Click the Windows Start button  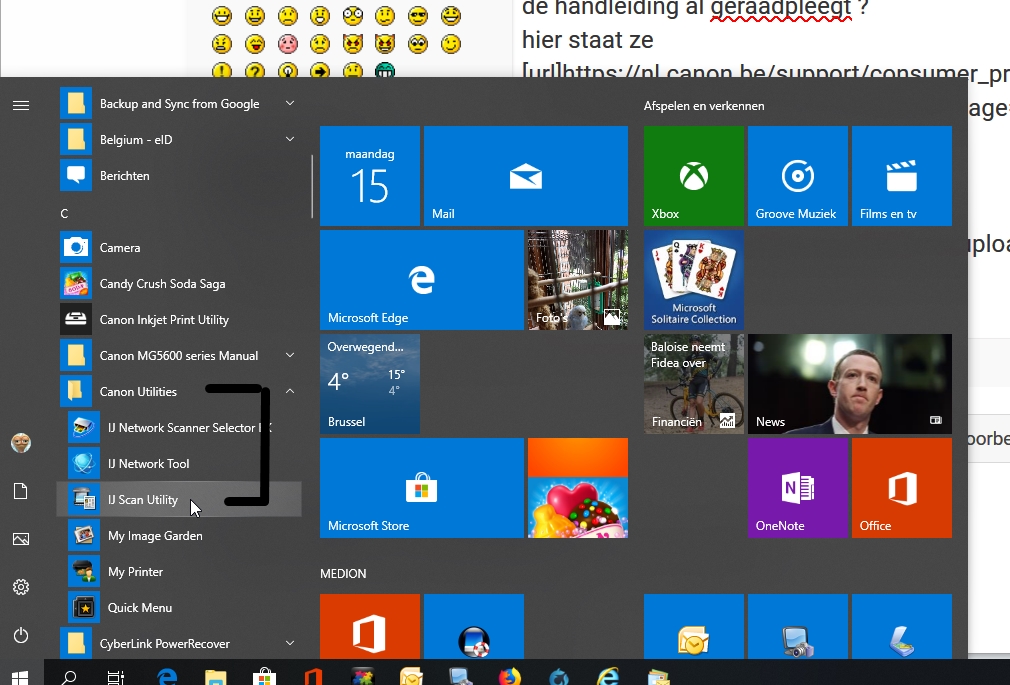(x=19, y=676)
